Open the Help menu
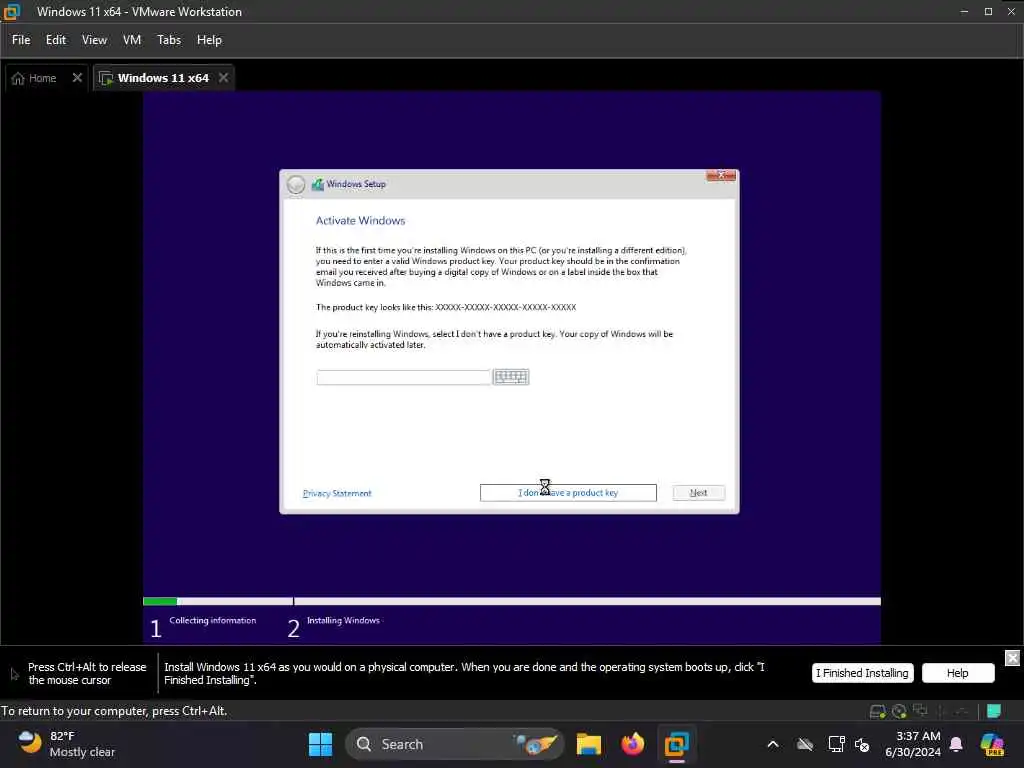The height and width of the screenshot is (768, 1024). tap(209, 40)
